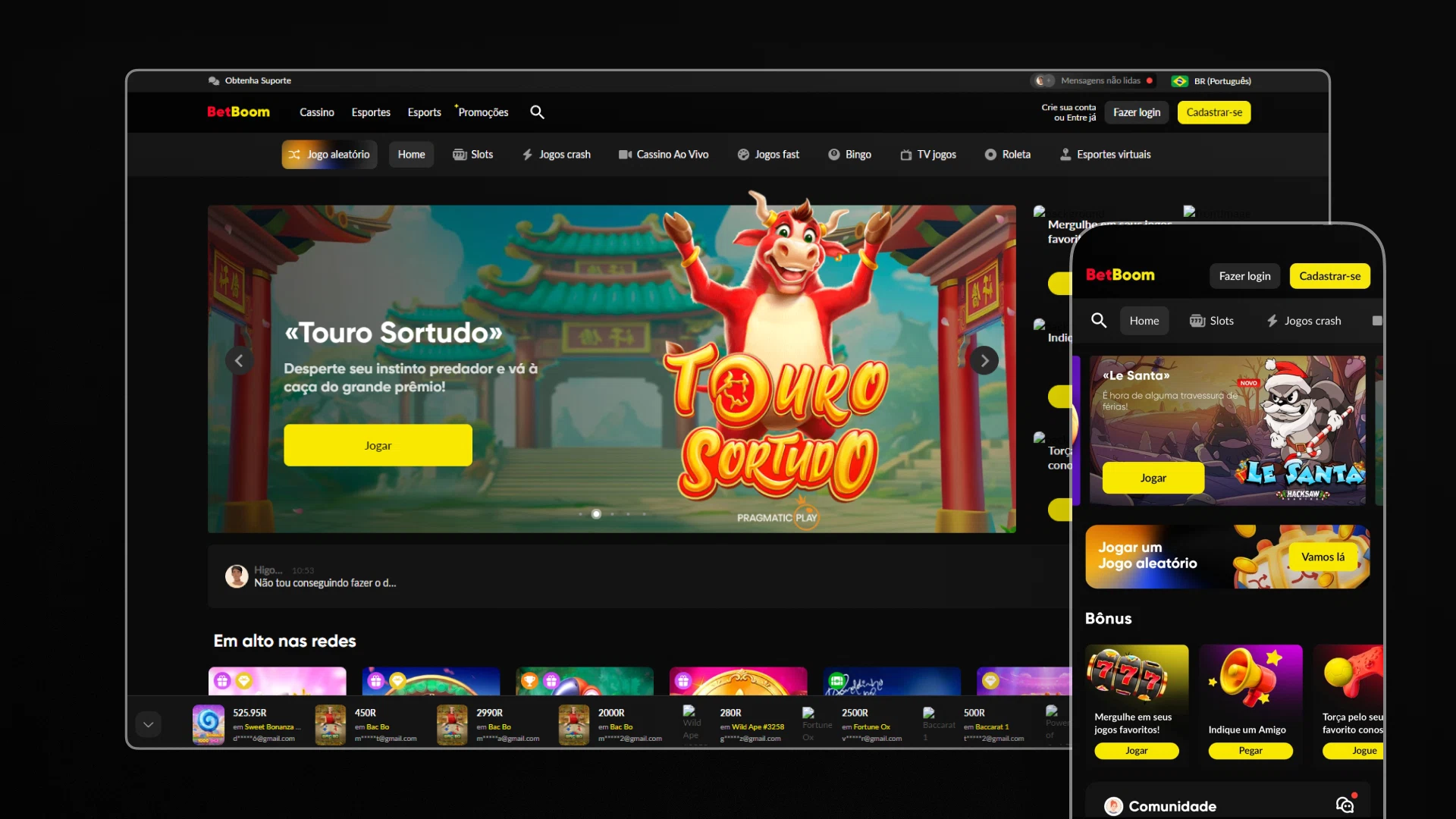Click the Jogo aleatório shuffle button

(329, 155)
